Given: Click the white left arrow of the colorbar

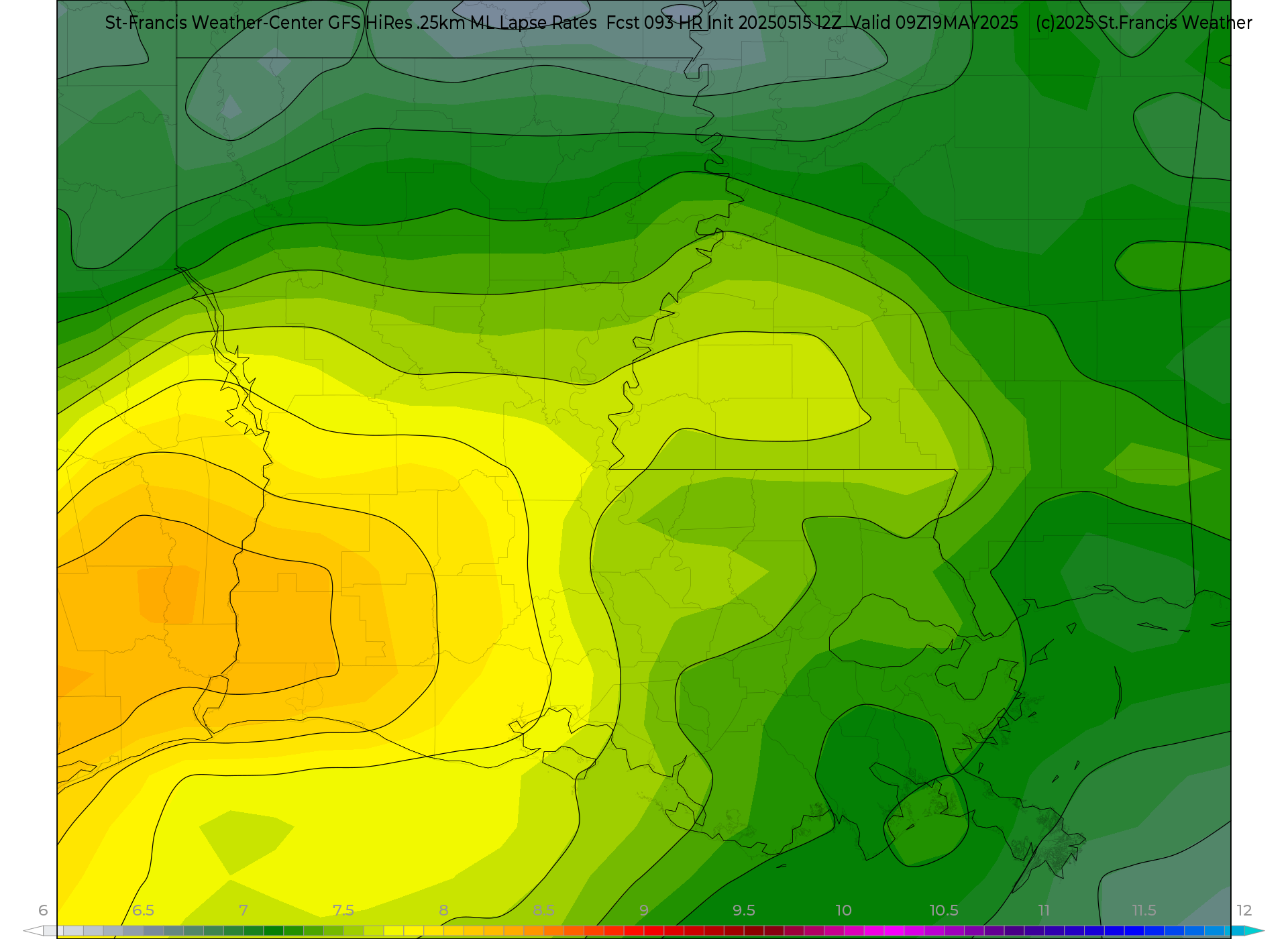Looking at the screenshot, I should click(x=33, y=931).
